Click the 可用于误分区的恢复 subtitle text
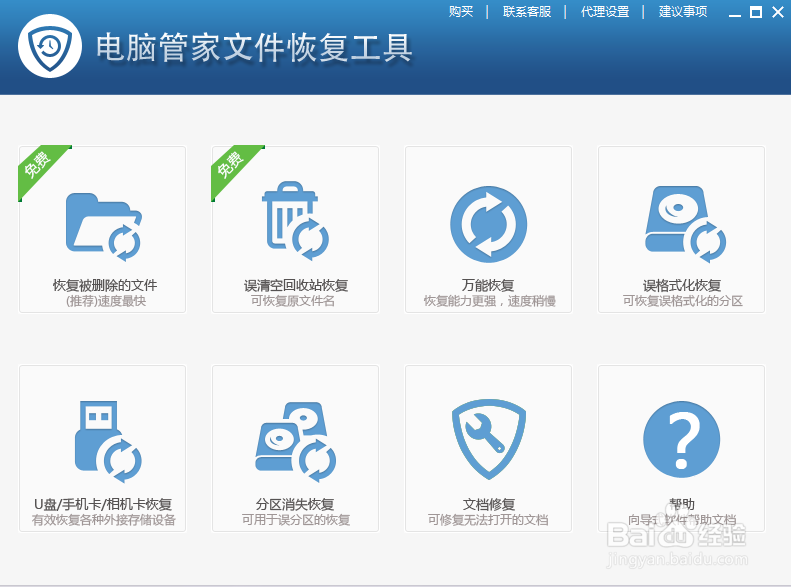Image resolution: width=791 pixels, height=587 pixels. coord(296,520)
